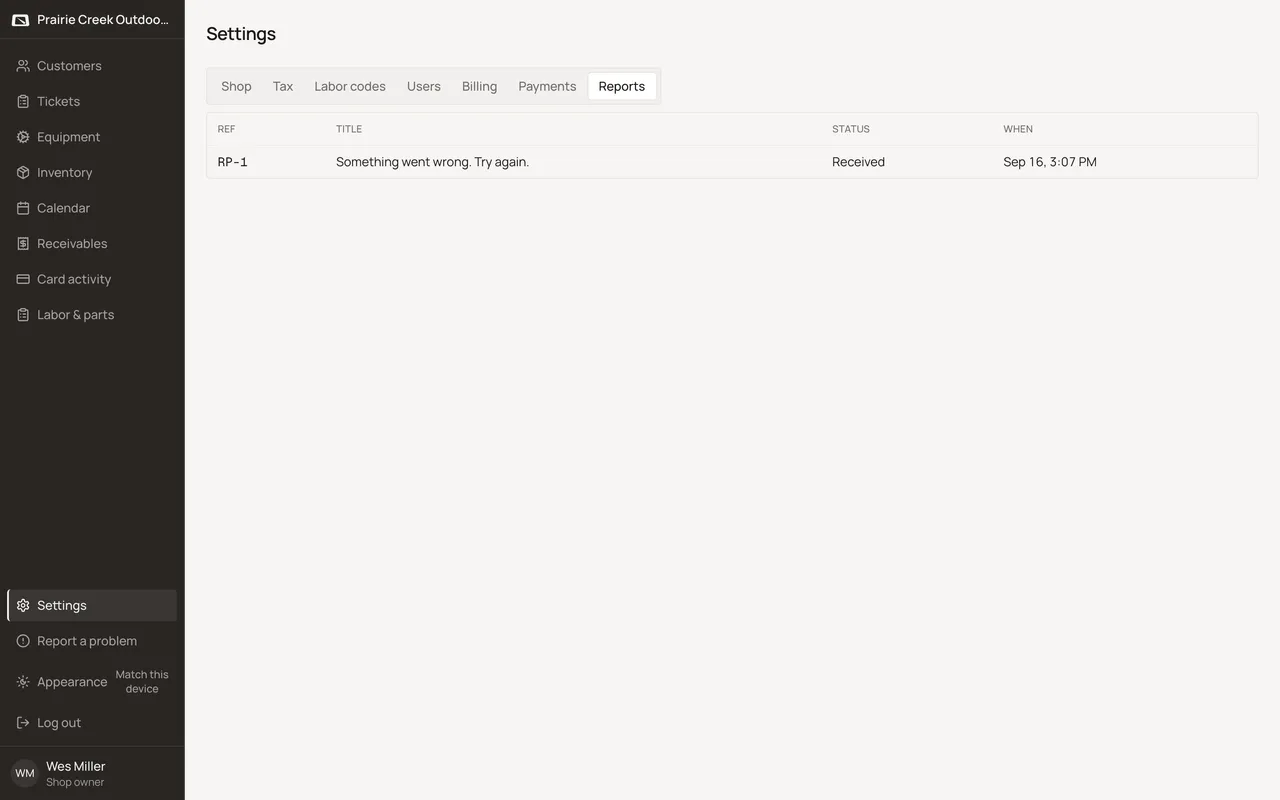This screenshot has width=1280, height=800.
Task: Click the Wes Miller profile name
Action: point(76,766)
